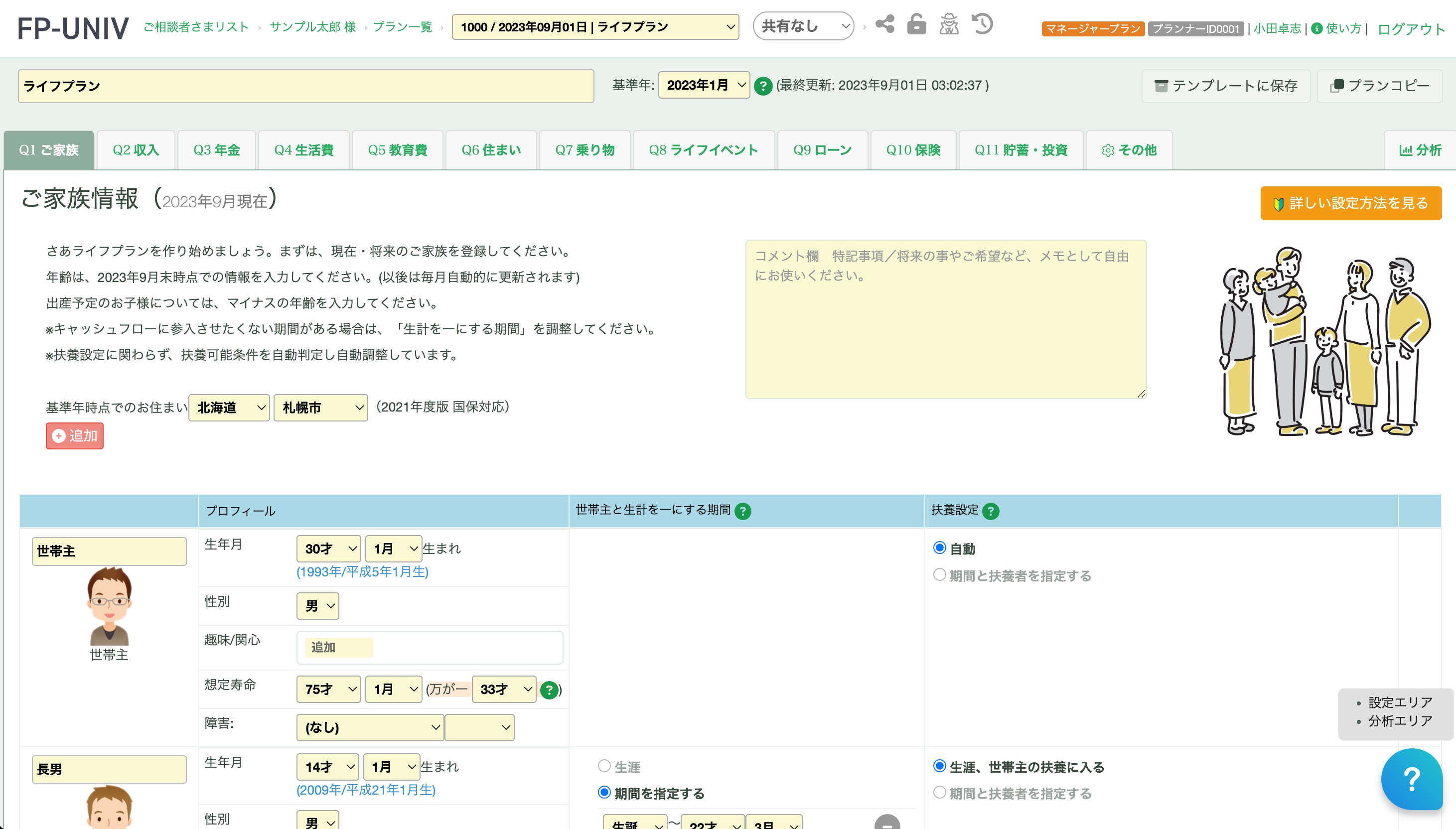Click the red 追加 button to add family
Screen dimensions: 1456x829
click(74, 435)
